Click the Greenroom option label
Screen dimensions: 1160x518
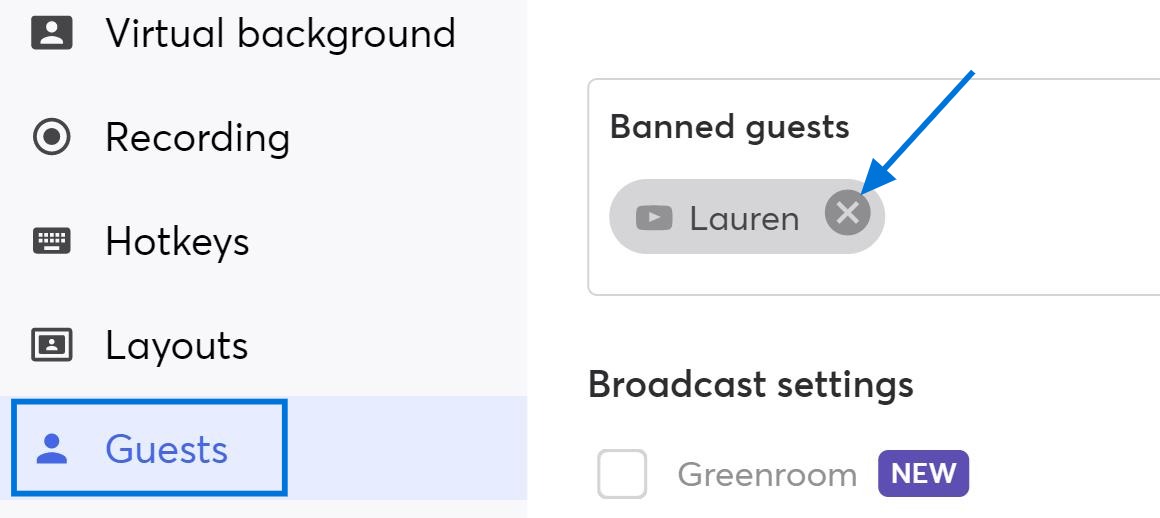[x=767, y=474]
